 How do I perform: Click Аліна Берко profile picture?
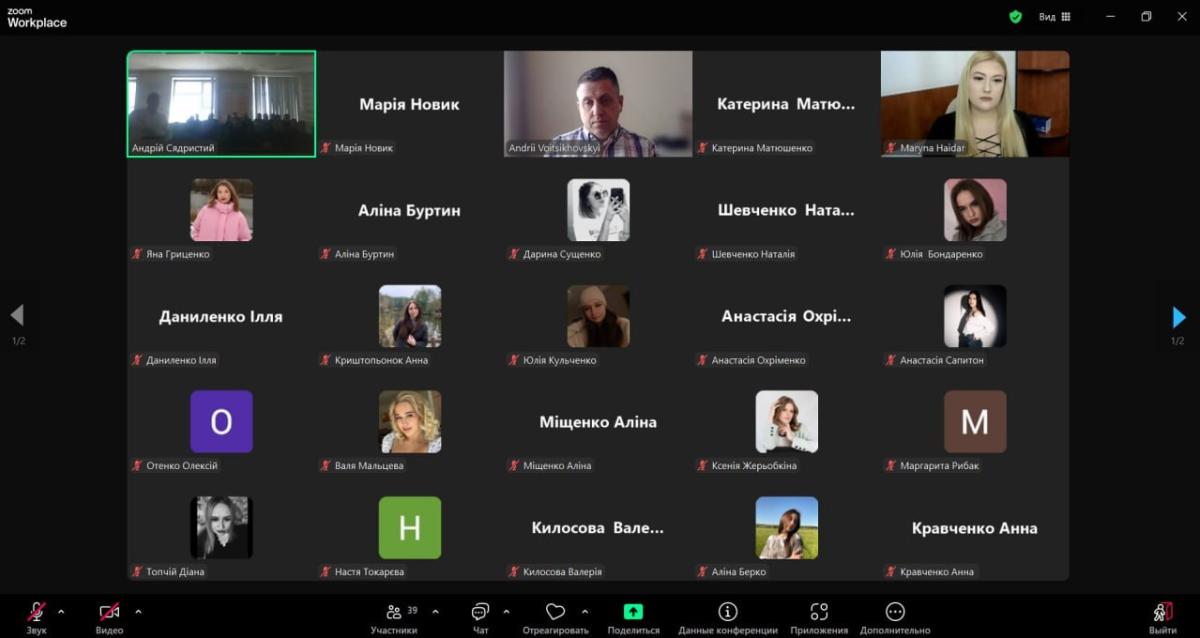coord(787,528)
